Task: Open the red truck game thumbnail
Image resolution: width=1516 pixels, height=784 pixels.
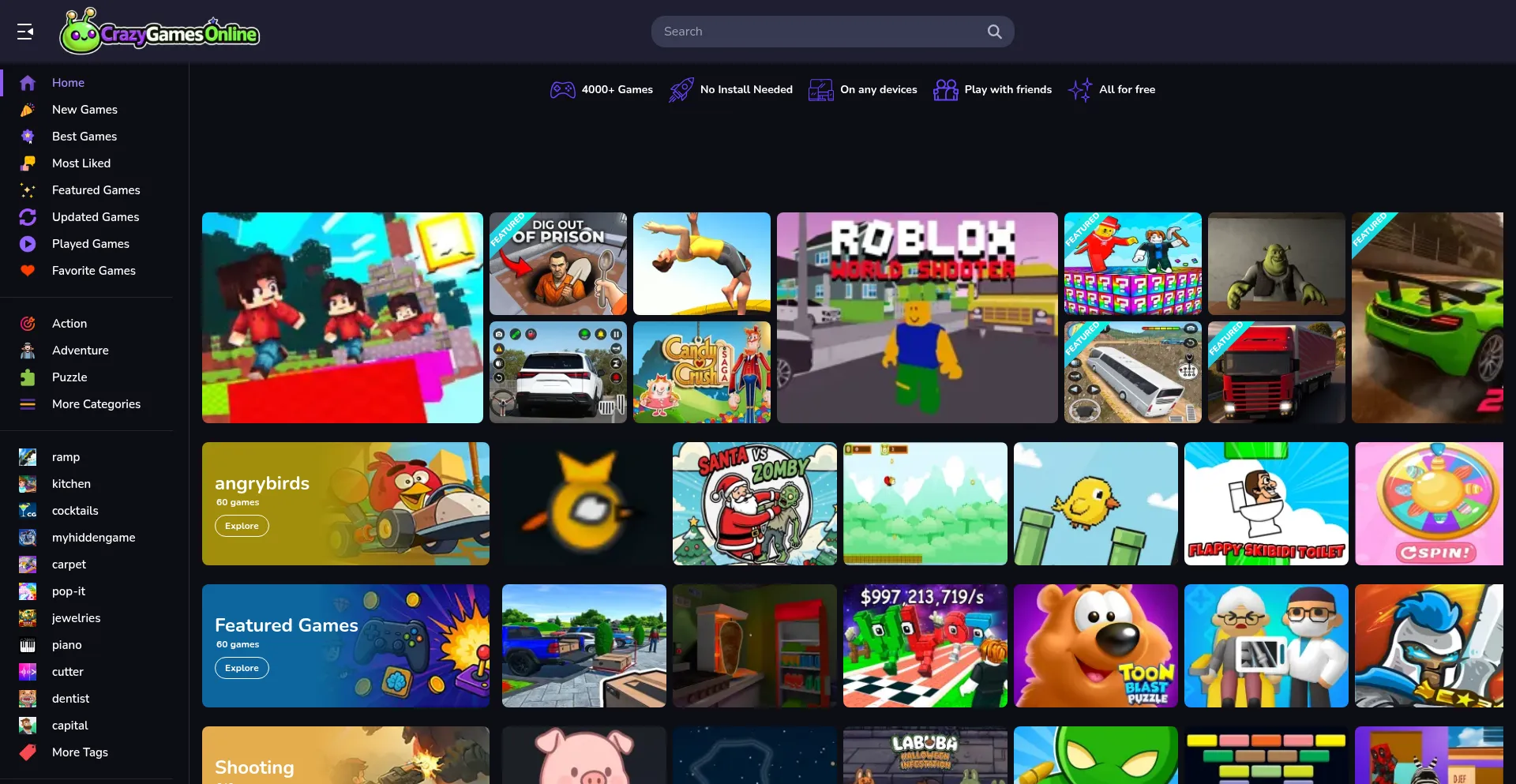Action: point(1277,372)
